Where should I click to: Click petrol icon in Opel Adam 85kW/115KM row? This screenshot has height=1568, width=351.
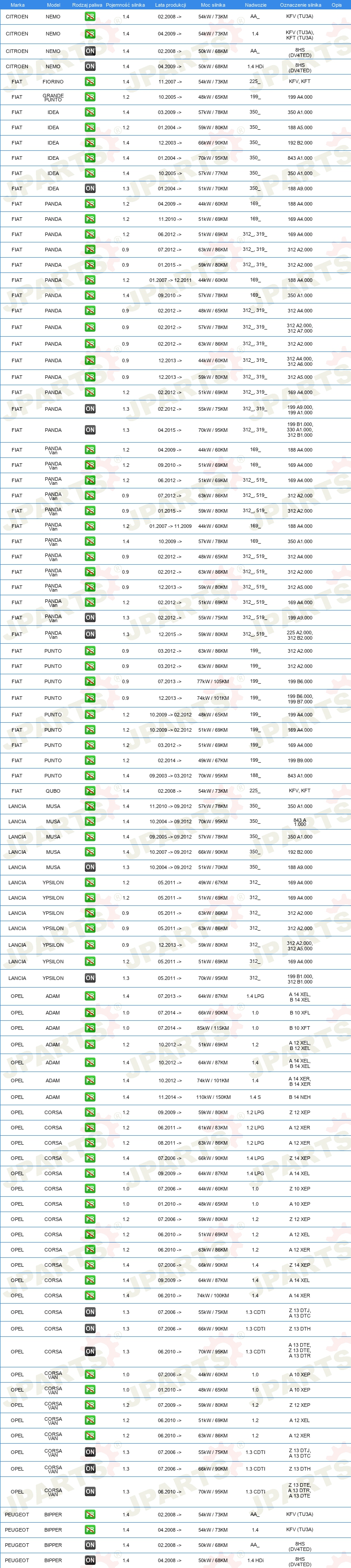90,1028
